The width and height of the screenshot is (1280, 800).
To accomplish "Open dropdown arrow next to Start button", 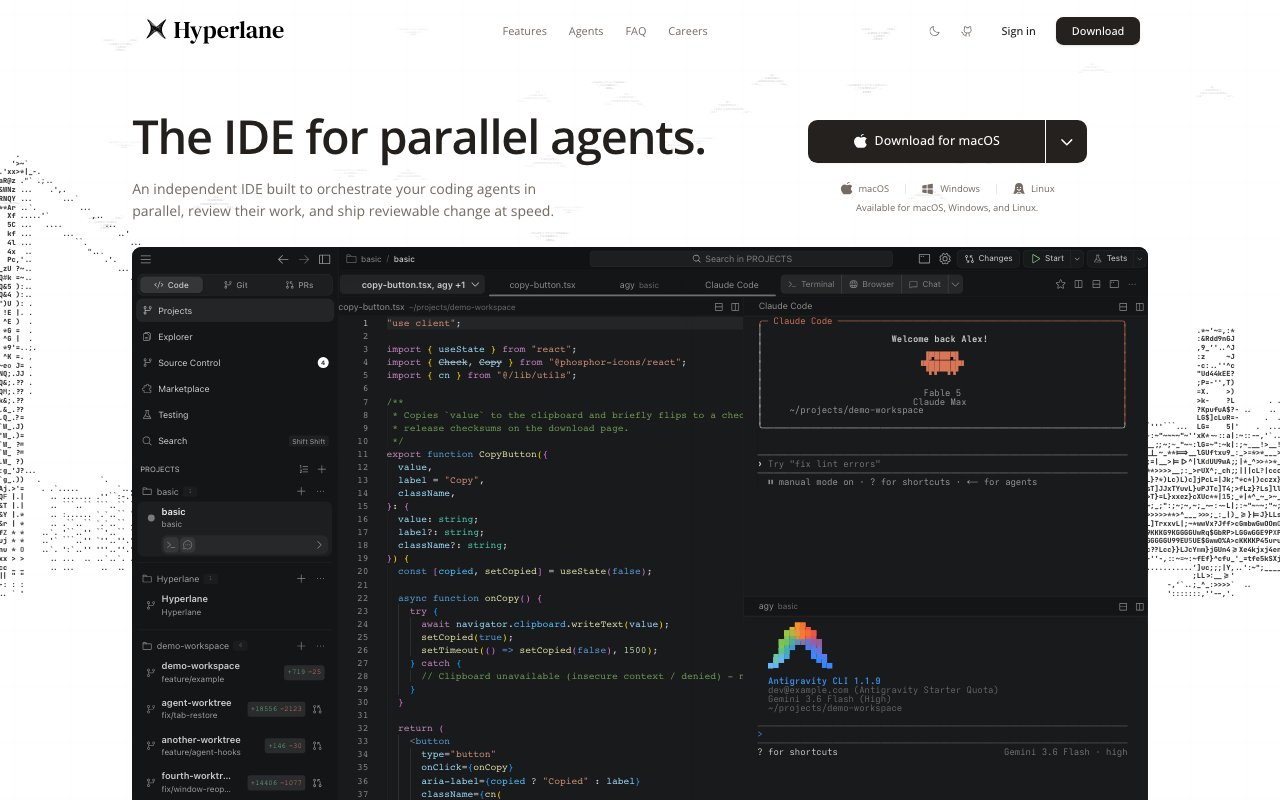I will point(1077,259).
